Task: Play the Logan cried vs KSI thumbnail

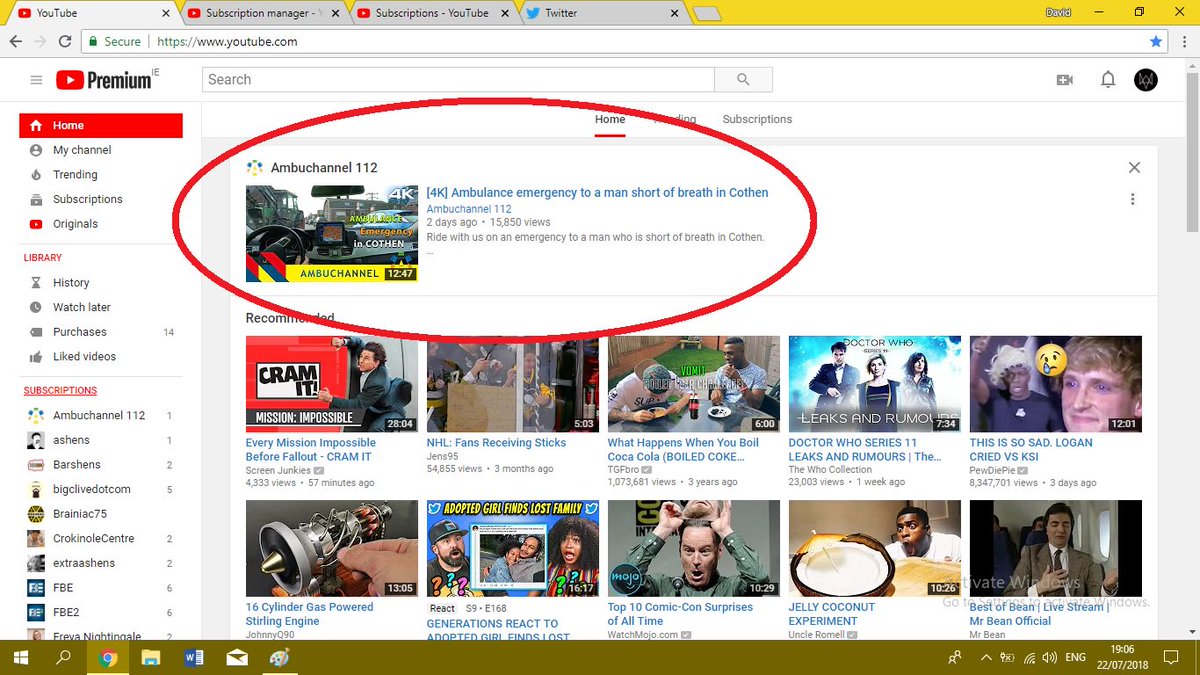Action: coord(1056,384)
